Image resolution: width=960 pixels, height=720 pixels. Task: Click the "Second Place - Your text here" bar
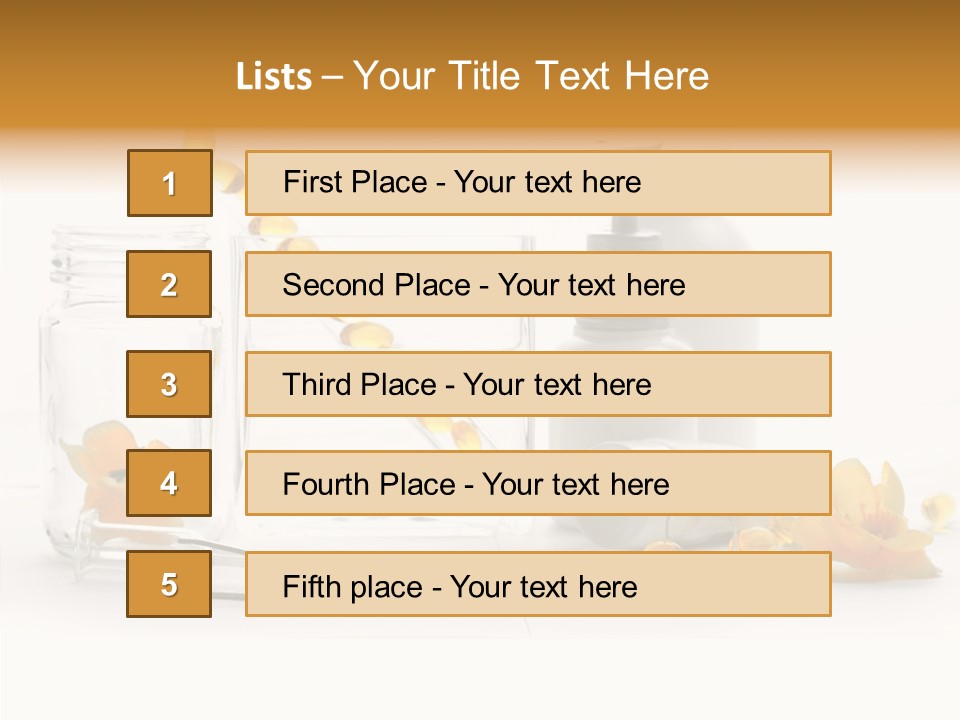[x=538, y=284]
